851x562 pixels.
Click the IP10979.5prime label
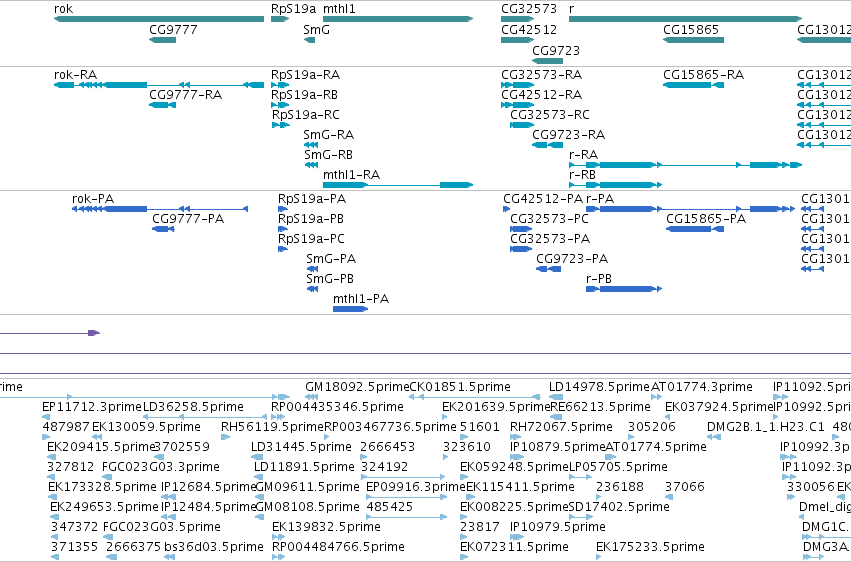tap(558, 527)
